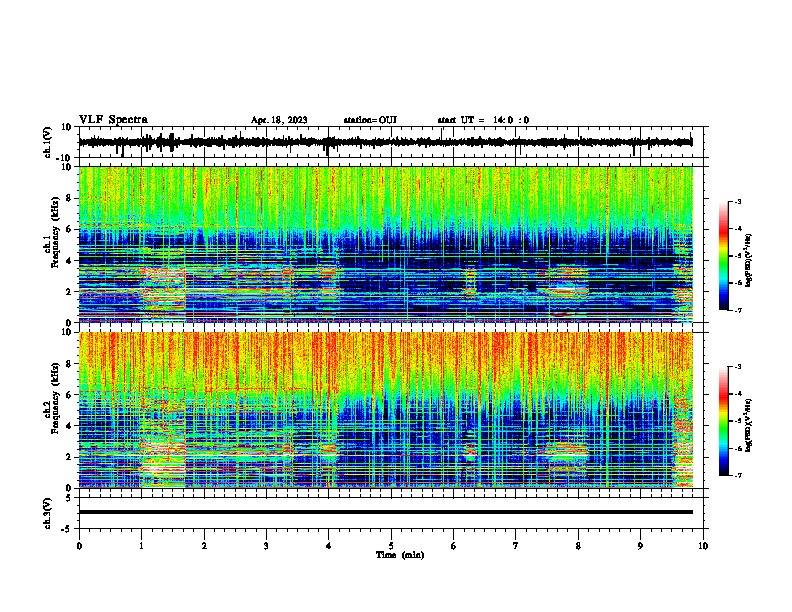This screenshot has width=792, height=612.
Task: Click time-axis tick label "5" at the bottom
Action: click(x=391, y=546)
